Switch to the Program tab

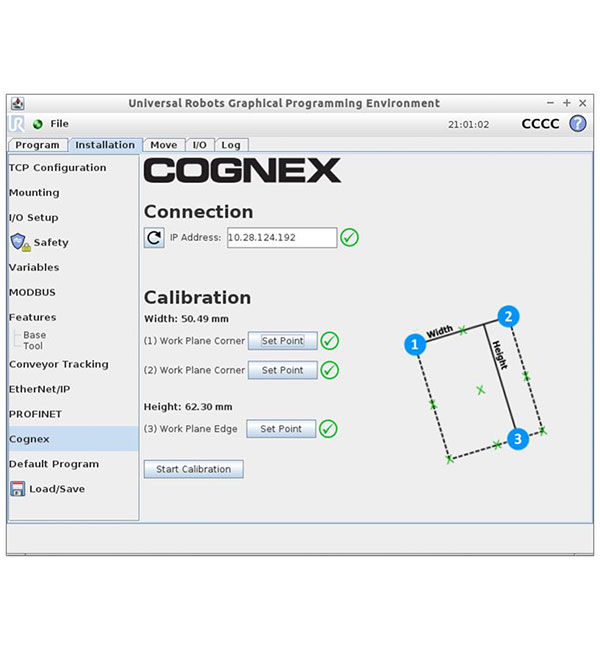click(37, 145)
